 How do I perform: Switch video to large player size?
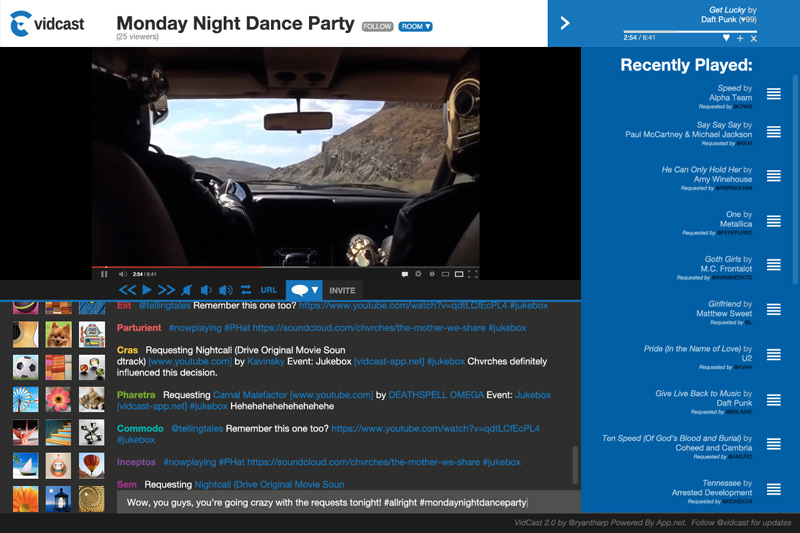(459, 274)
